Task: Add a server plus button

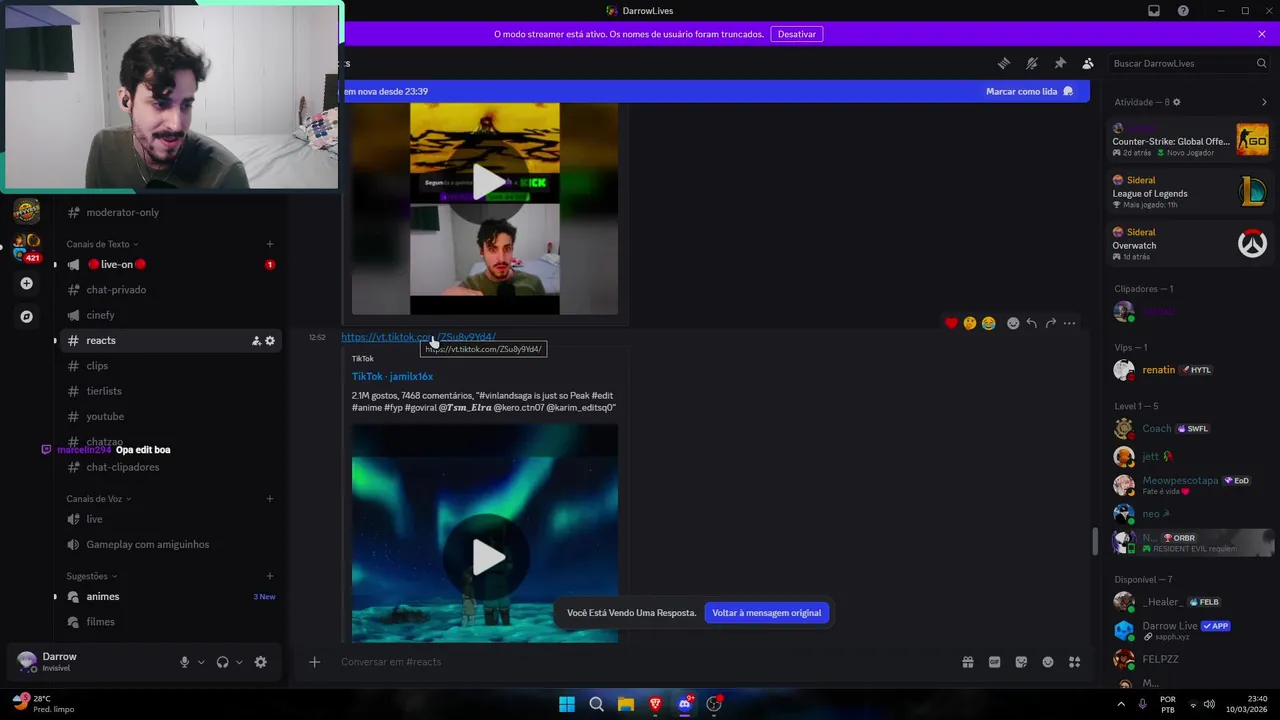Action: pos(27,284)
